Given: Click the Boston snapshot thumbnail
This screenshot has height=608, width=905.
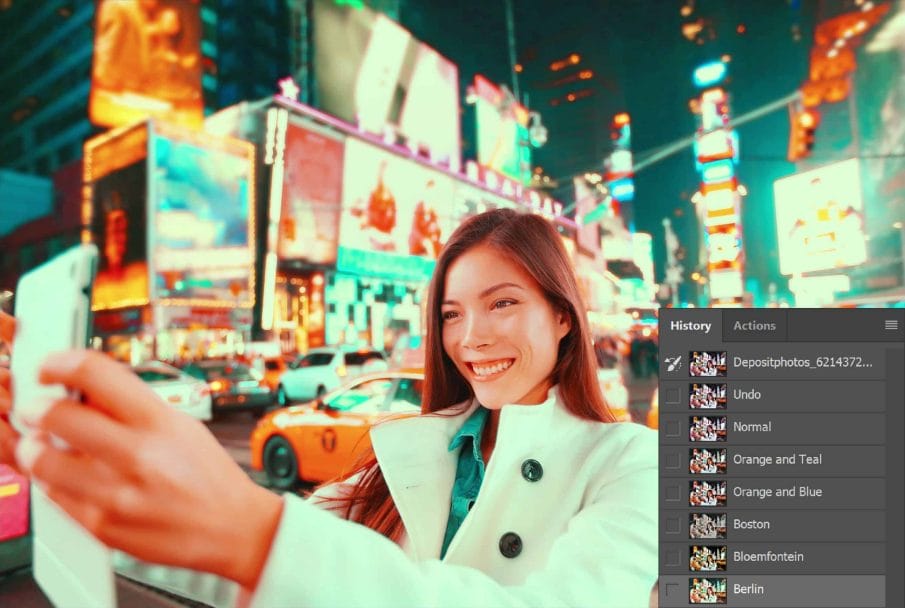Looking at the screenshot, I should coord(707,524).
